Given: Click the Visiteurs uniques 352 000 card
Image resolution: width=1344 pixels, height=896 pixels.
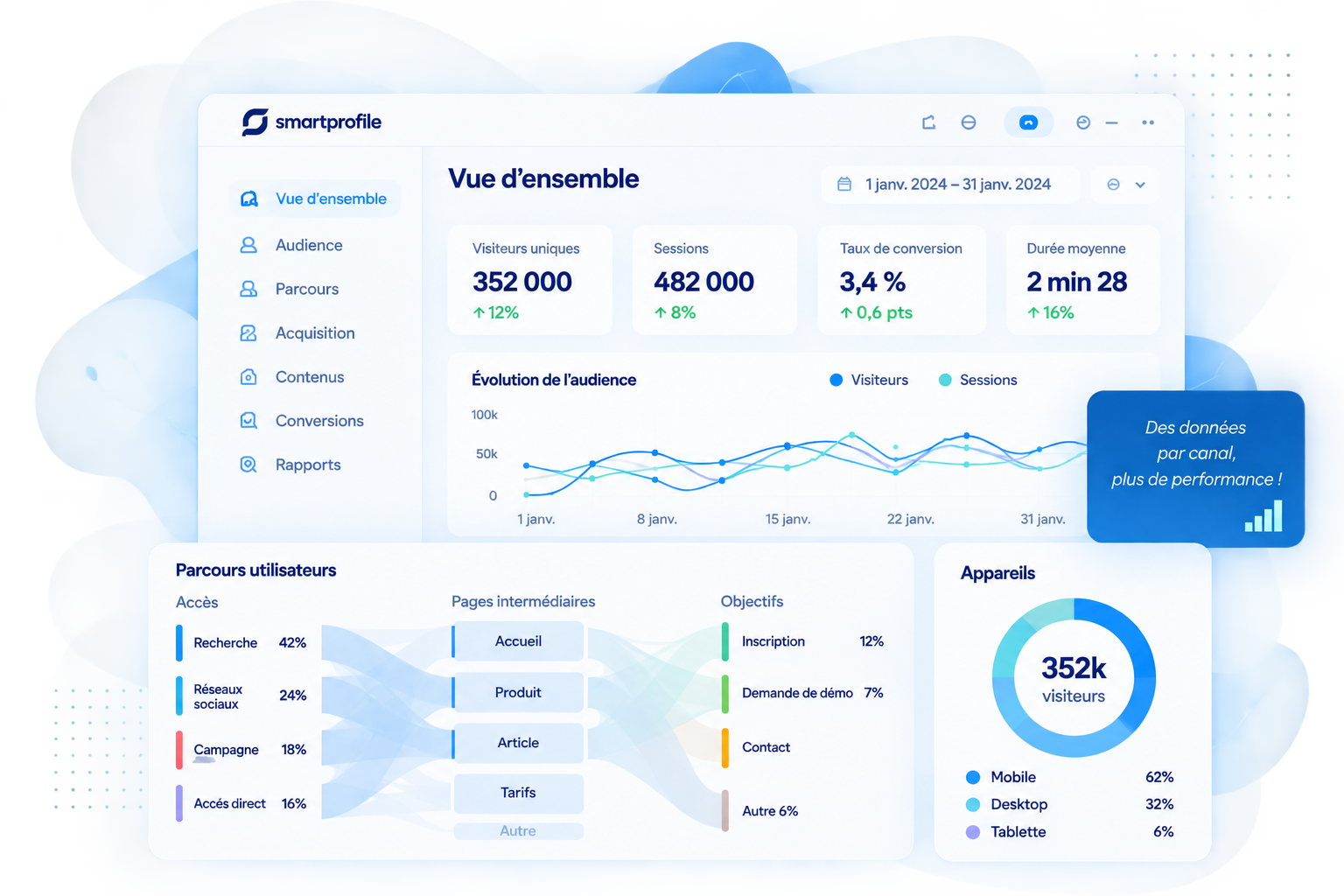Looking at the screenshot, I should point(530,280).
